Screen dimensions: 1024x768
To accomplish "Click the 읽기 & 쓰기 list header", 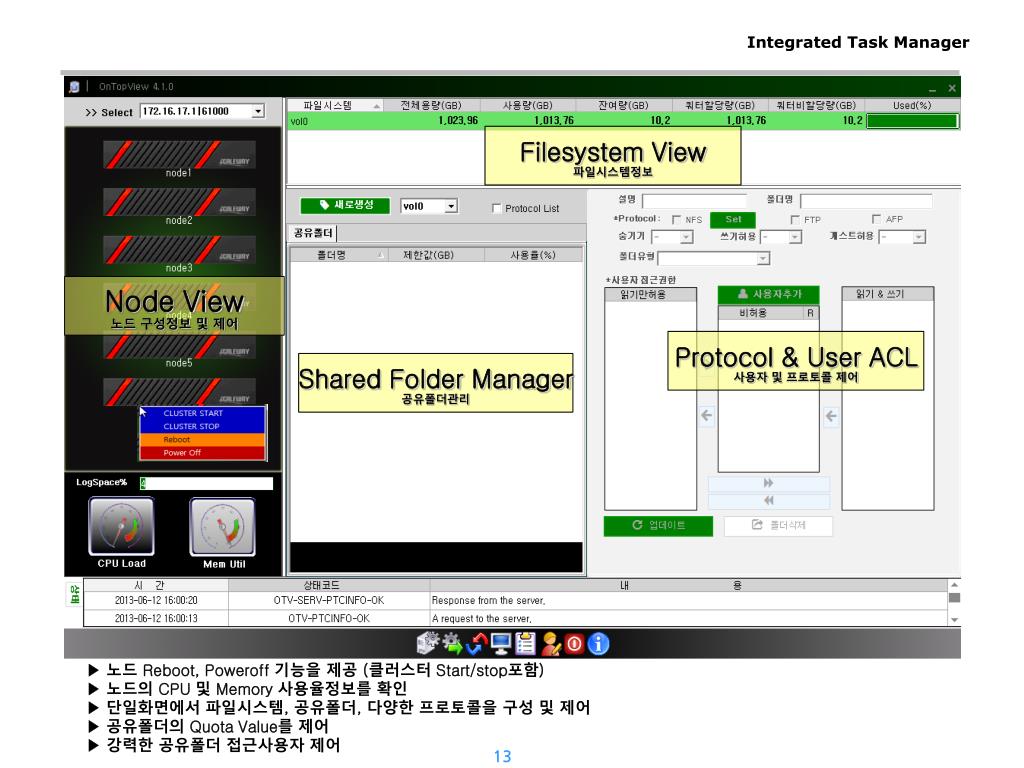I will click(888, 294).
